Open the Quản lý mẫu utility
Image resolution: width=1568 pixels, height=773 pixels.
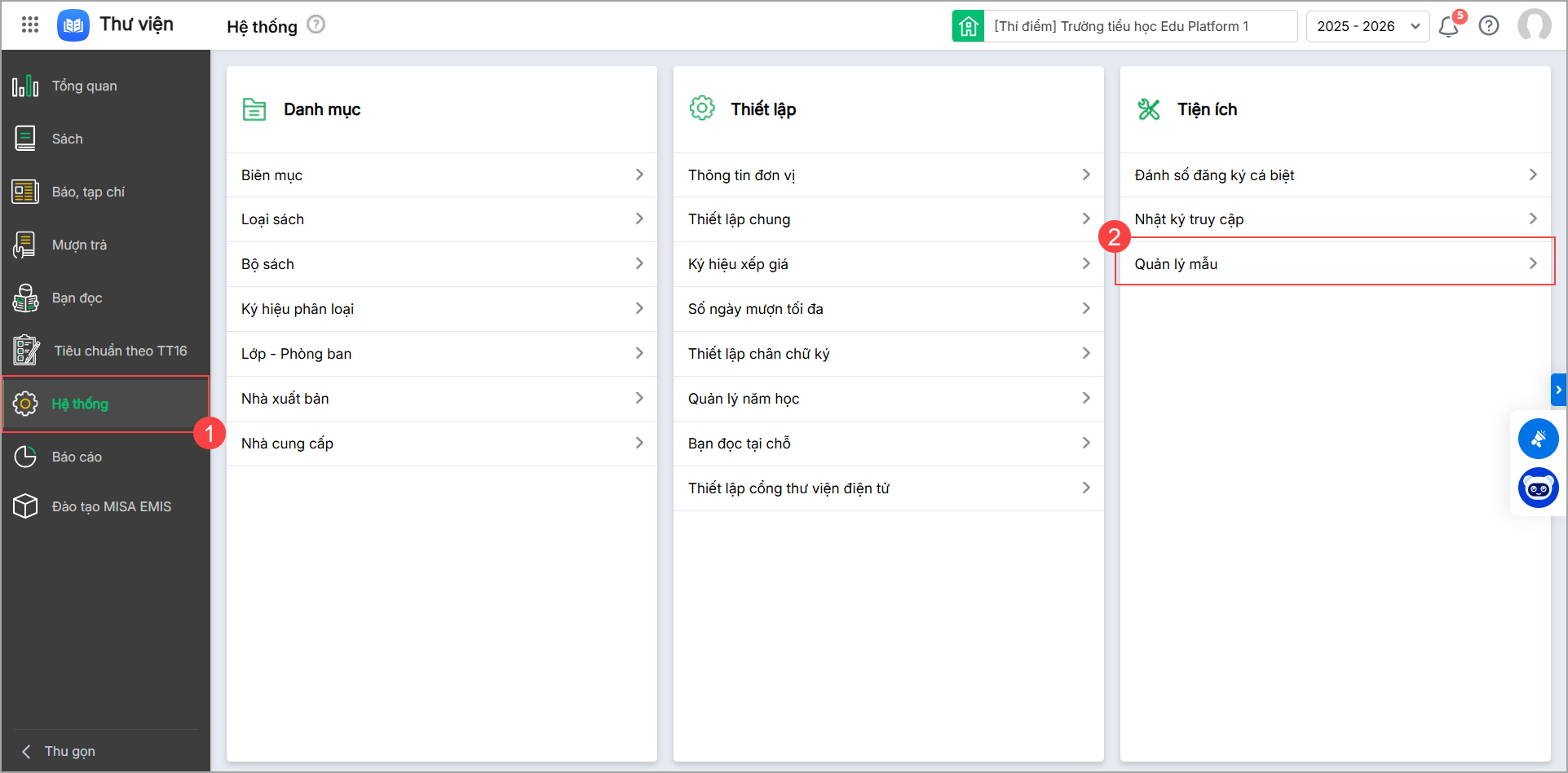click(1335, 264)
